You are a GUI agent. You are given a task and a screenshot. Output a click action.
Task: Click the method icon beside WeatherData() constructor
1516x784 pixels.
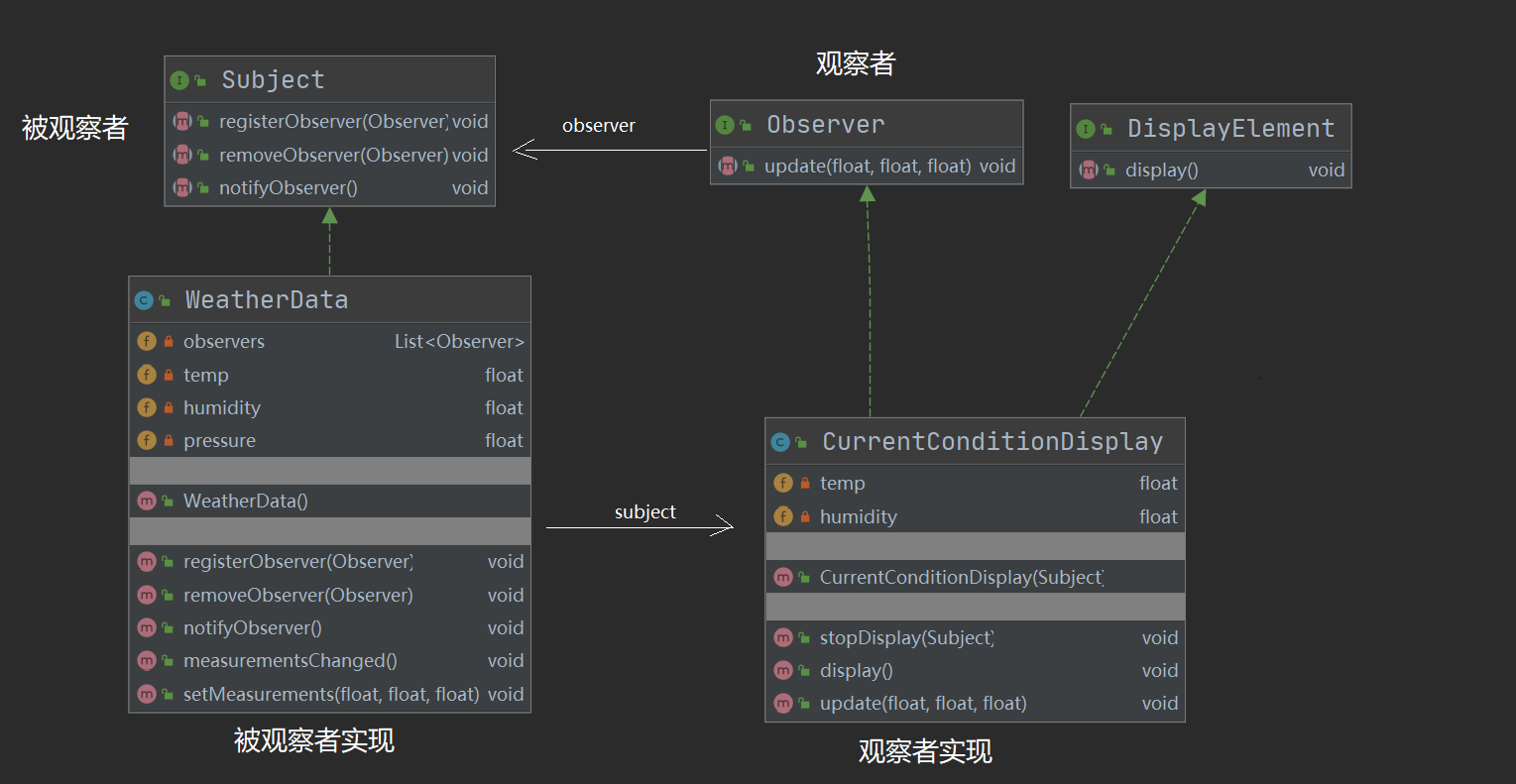pos(147,502)
